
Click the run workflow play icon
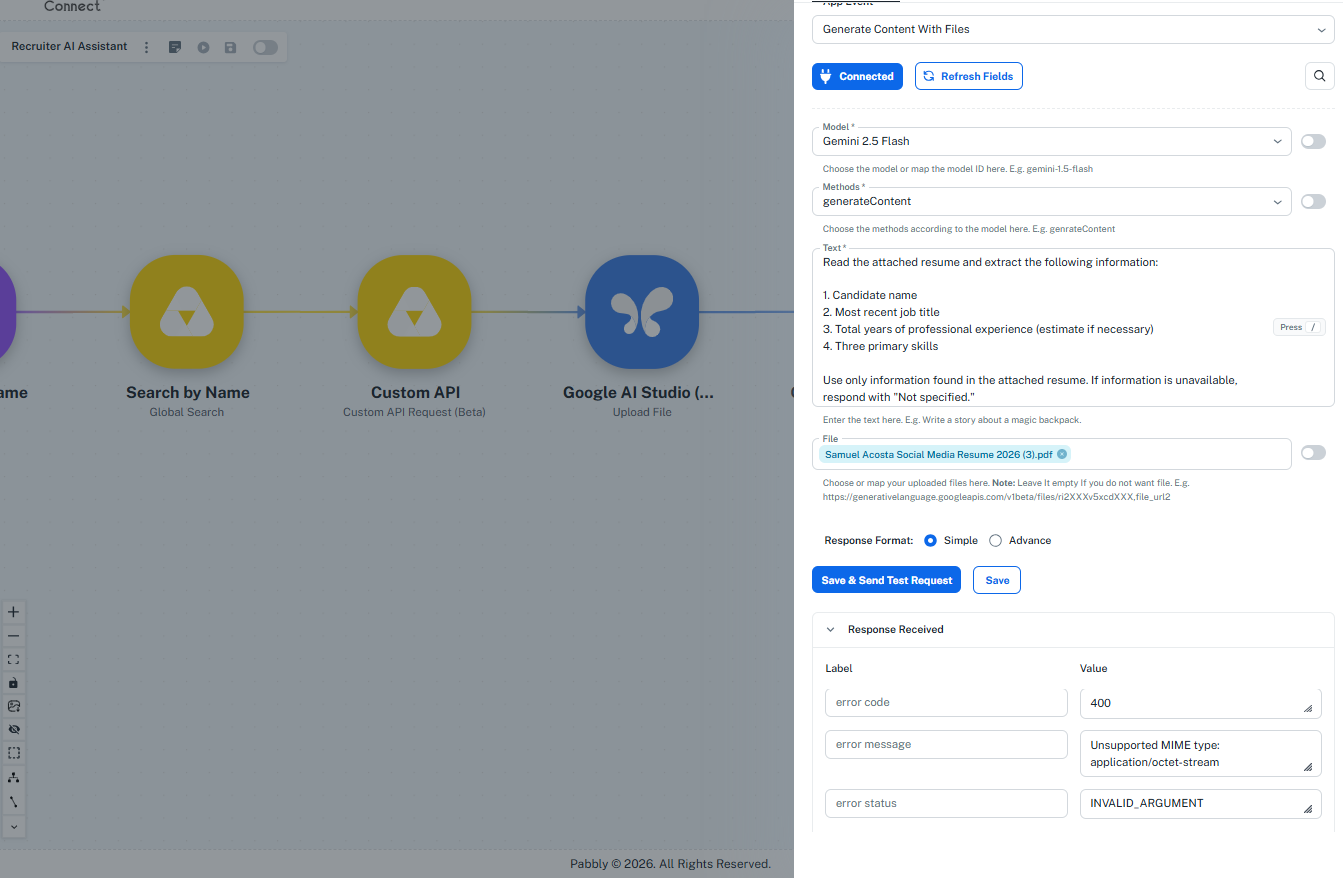pos(203,47)
